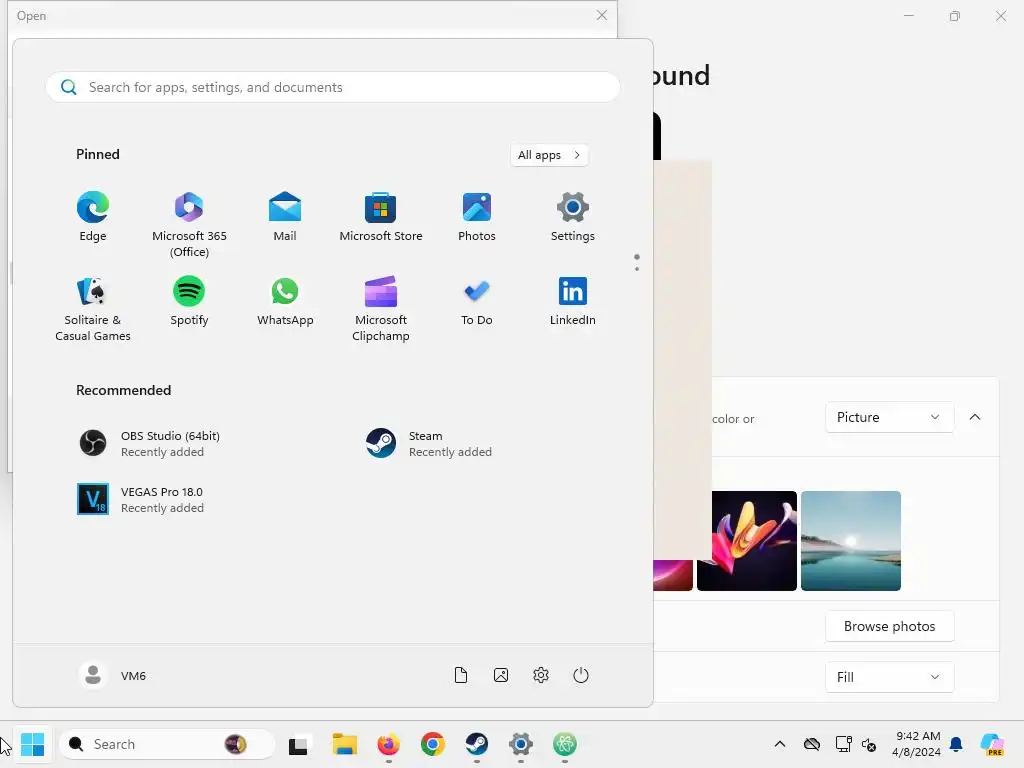
Task: Click Browse photos in Settings
Action: (889, 626)
